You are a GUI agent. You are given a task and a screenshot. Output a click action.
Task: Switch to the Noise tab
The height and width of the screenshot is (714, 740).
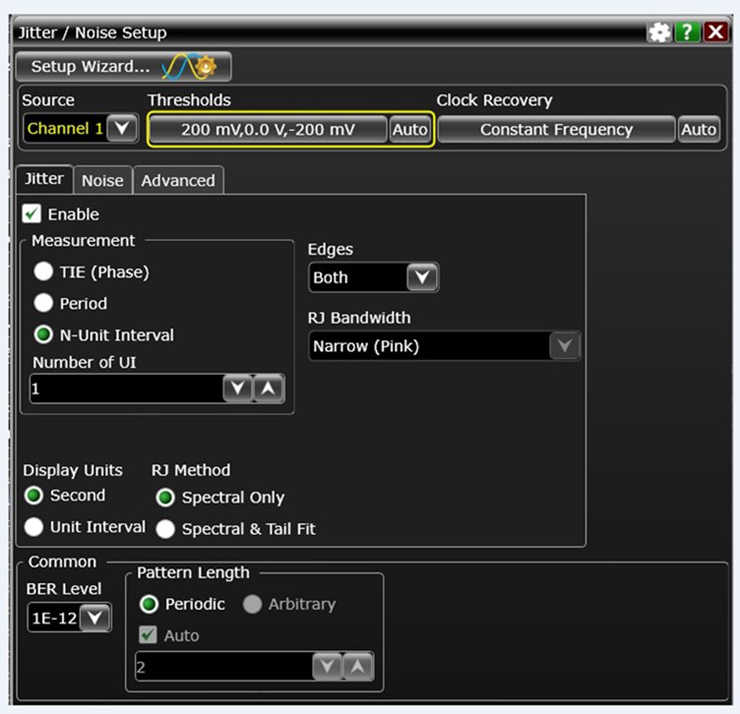point(102,181)
